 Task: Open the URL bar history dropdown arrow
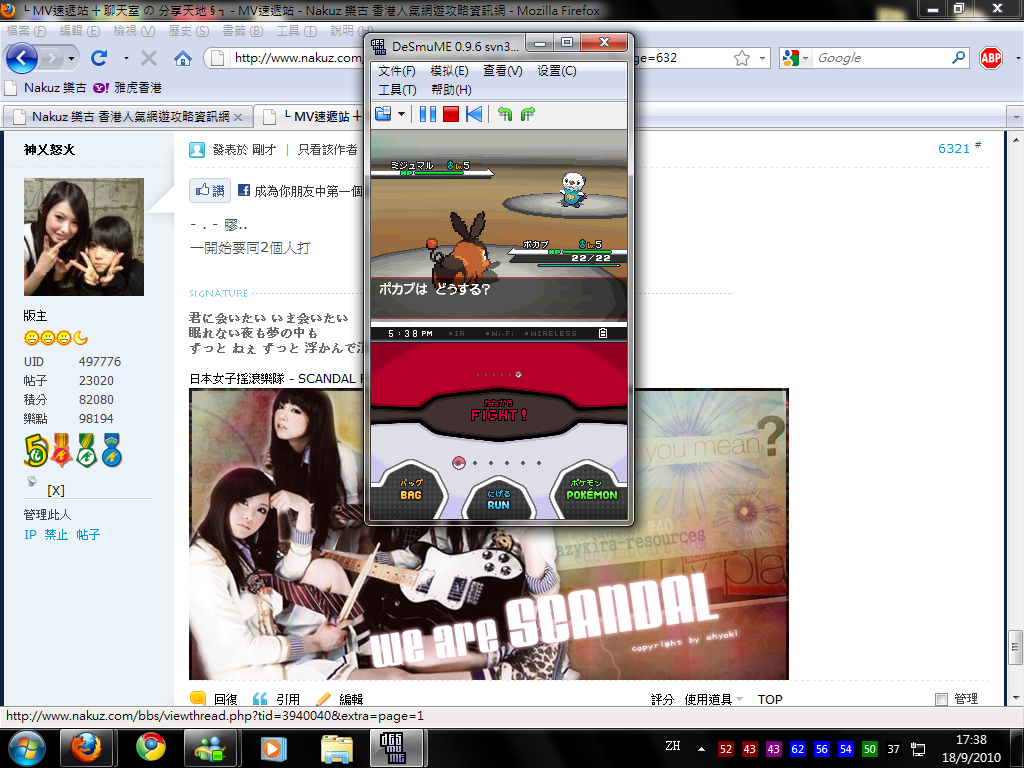click(762, 58)
